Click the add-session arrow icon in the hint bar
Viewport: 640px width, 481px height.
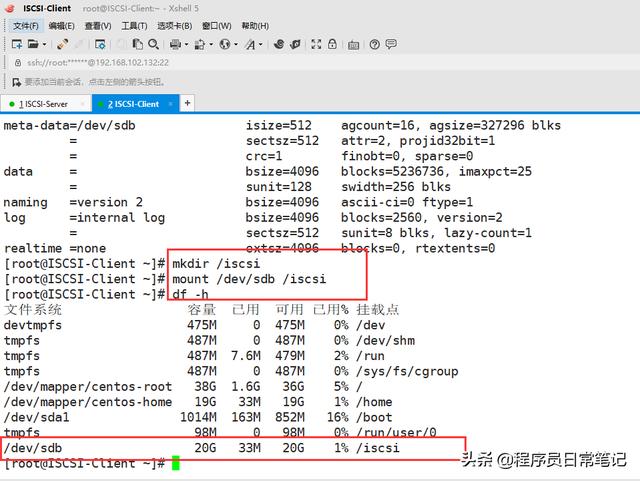16,82
